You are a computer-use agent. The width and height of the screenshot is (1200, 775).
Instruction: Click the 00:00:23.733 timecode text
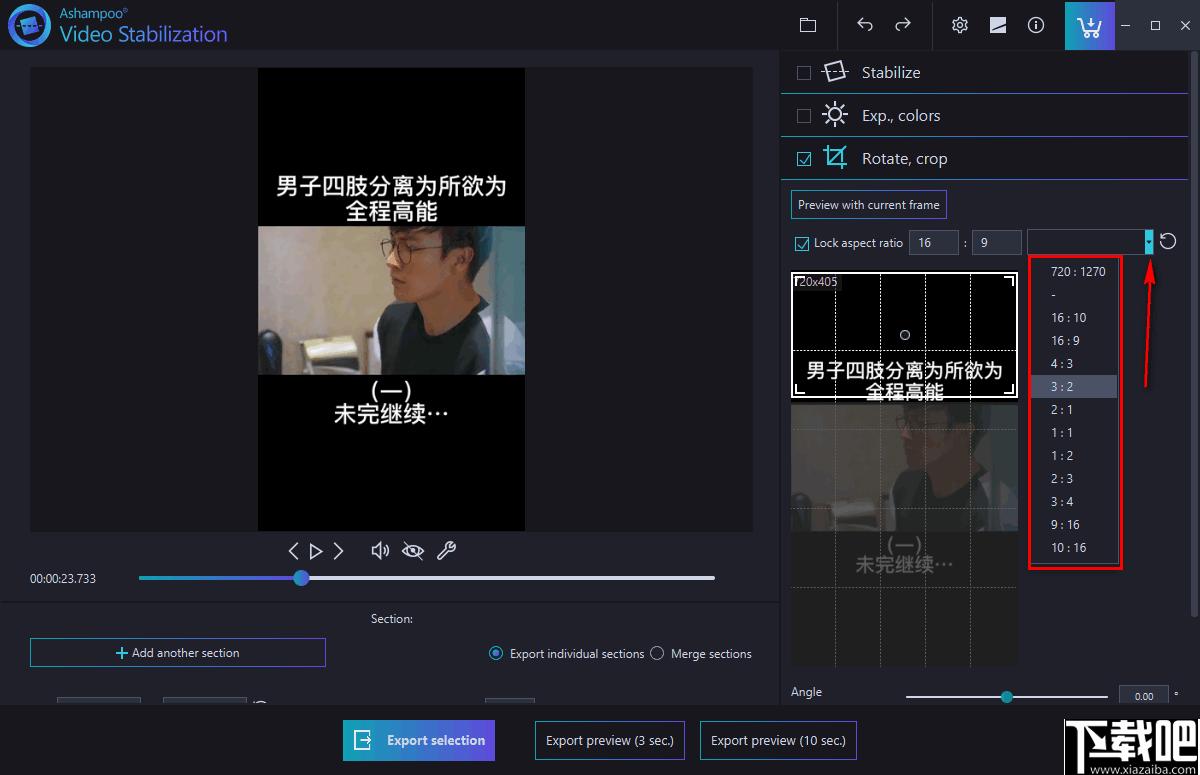pyautogui.click(x=63, y=579)
